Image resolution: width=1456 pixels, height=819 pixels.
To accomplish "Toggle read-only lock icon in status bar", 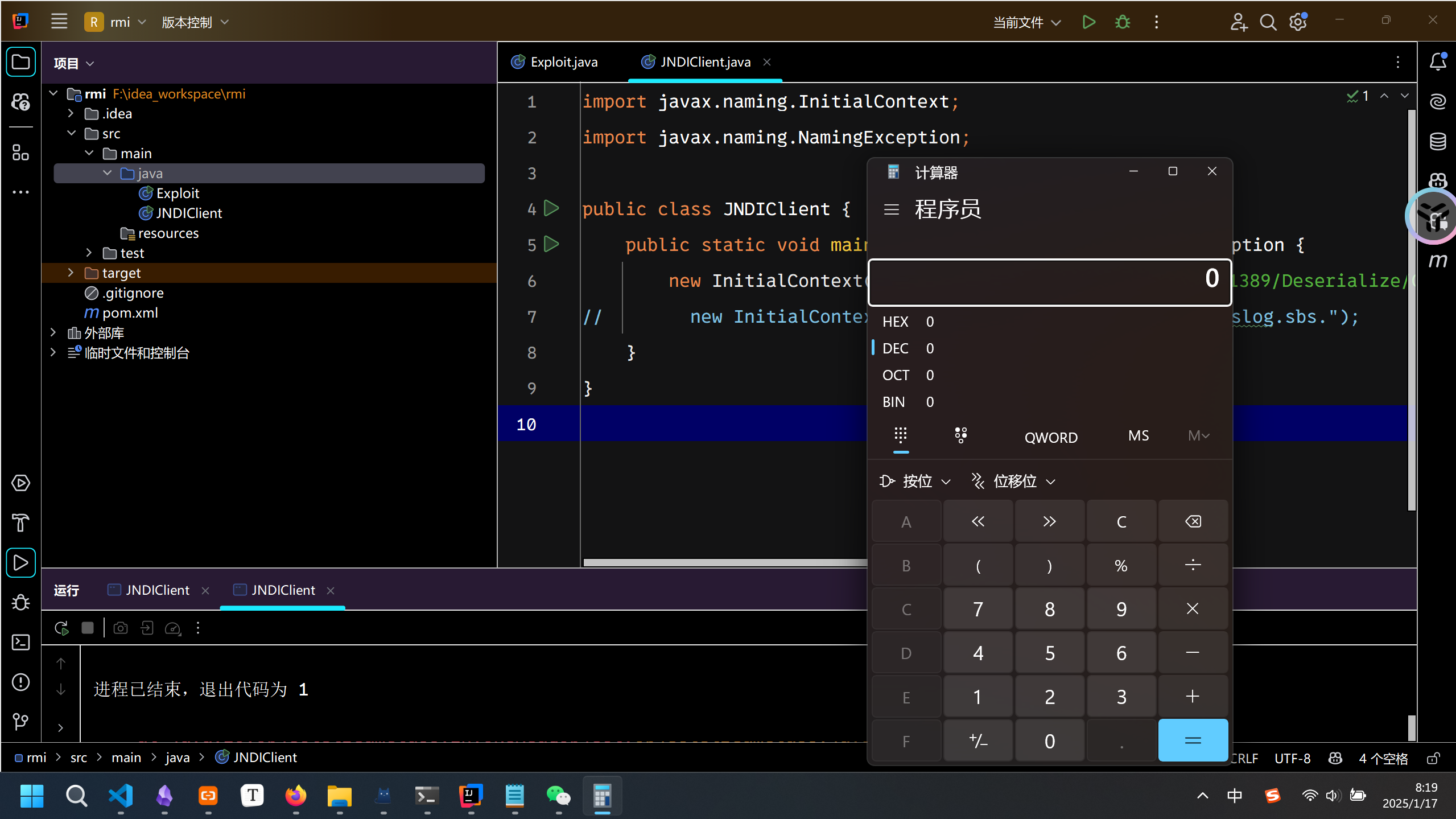I will click(1433, 758).
